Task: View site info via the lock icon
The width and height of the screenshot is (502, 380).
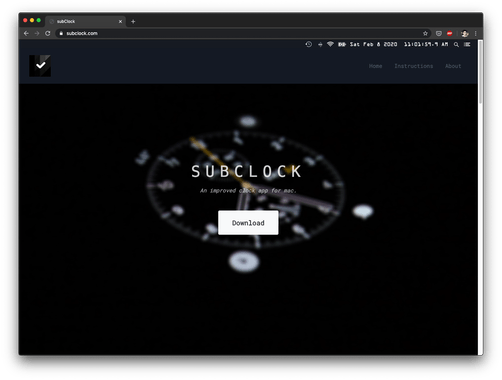Action: coord(61,33)
